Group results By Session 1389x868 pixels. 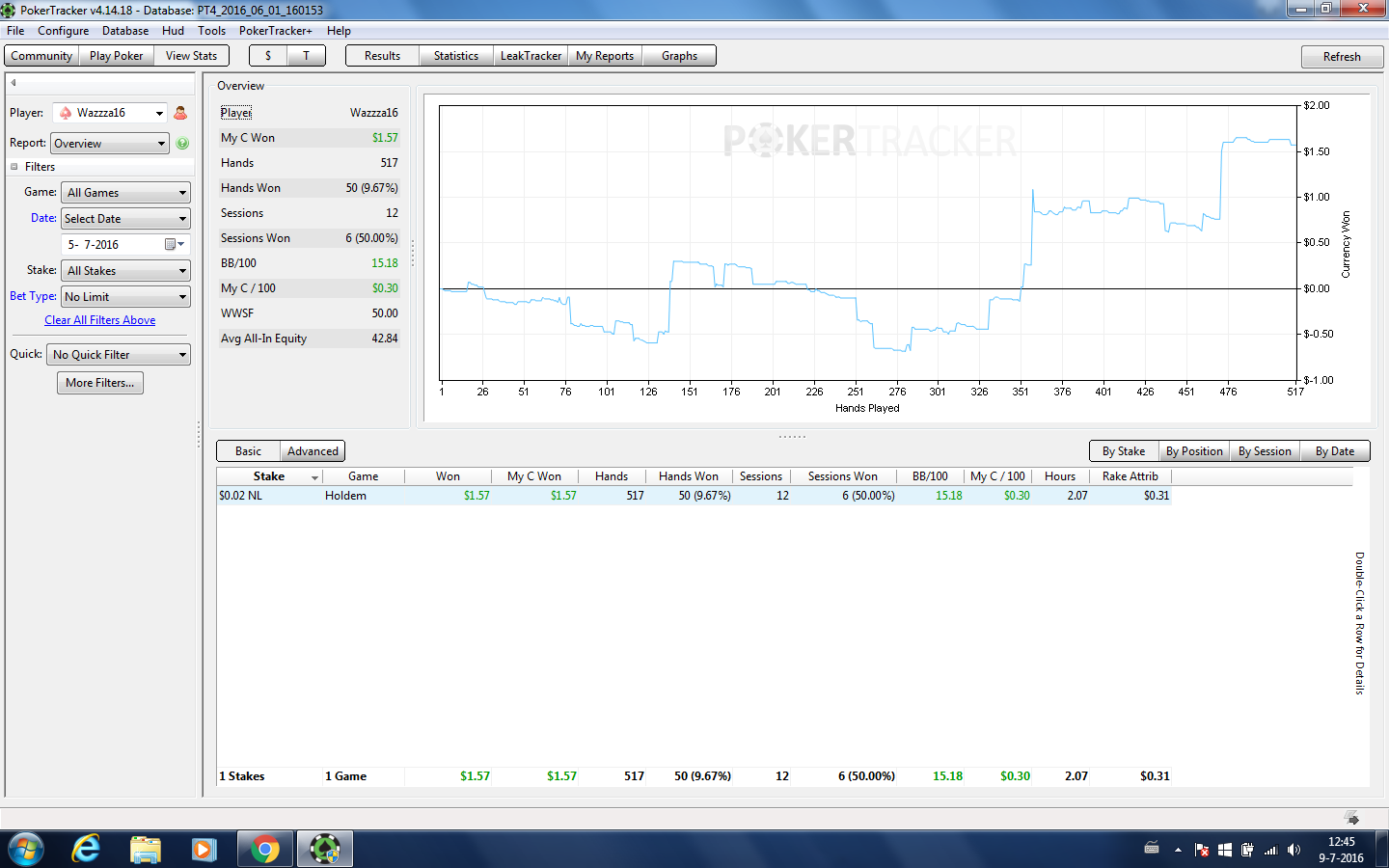[x=1265, y=451]
